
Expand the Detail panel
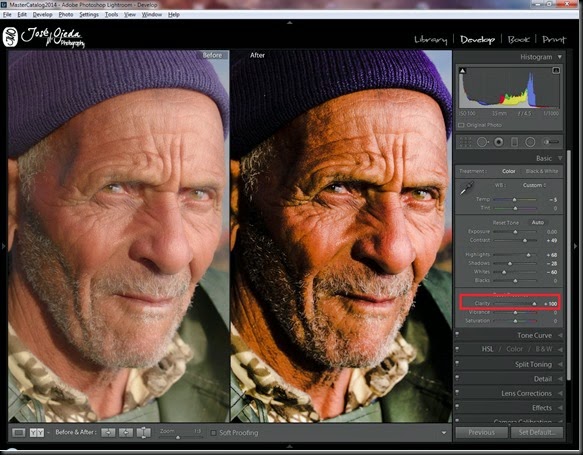coord(560,379)
